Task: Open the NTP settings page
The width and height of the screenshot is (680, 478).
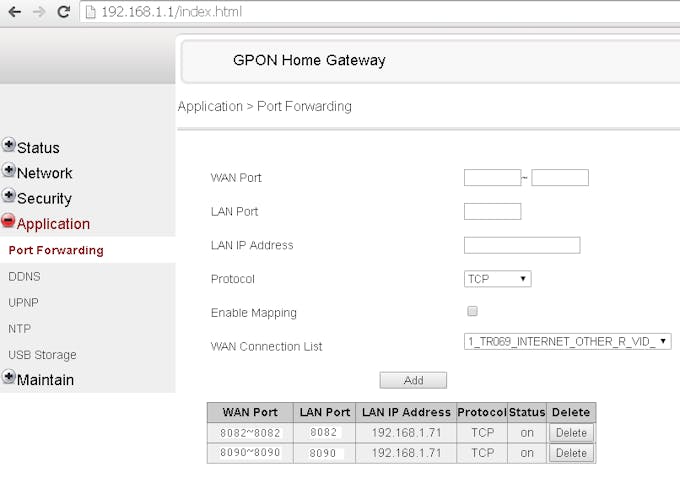Action: tap(20, 329)
